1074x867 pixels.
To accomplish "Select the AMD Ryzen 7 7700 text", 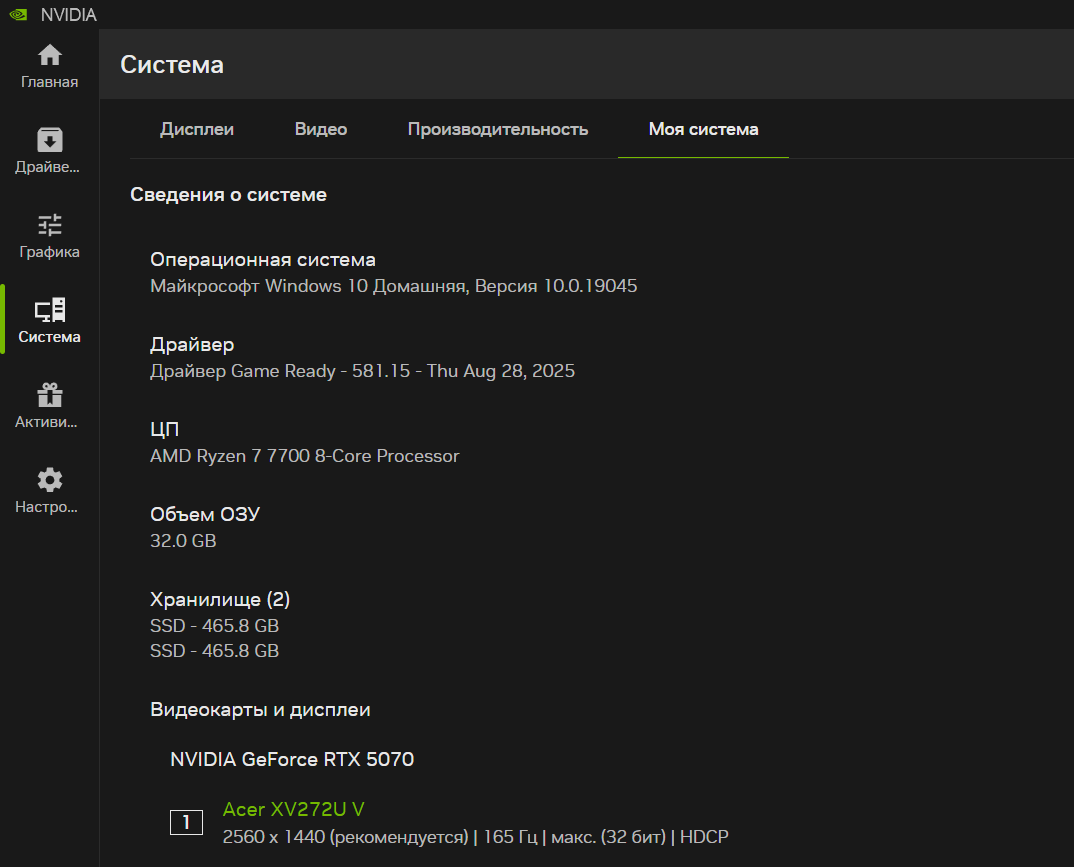I will pos(305,455).
